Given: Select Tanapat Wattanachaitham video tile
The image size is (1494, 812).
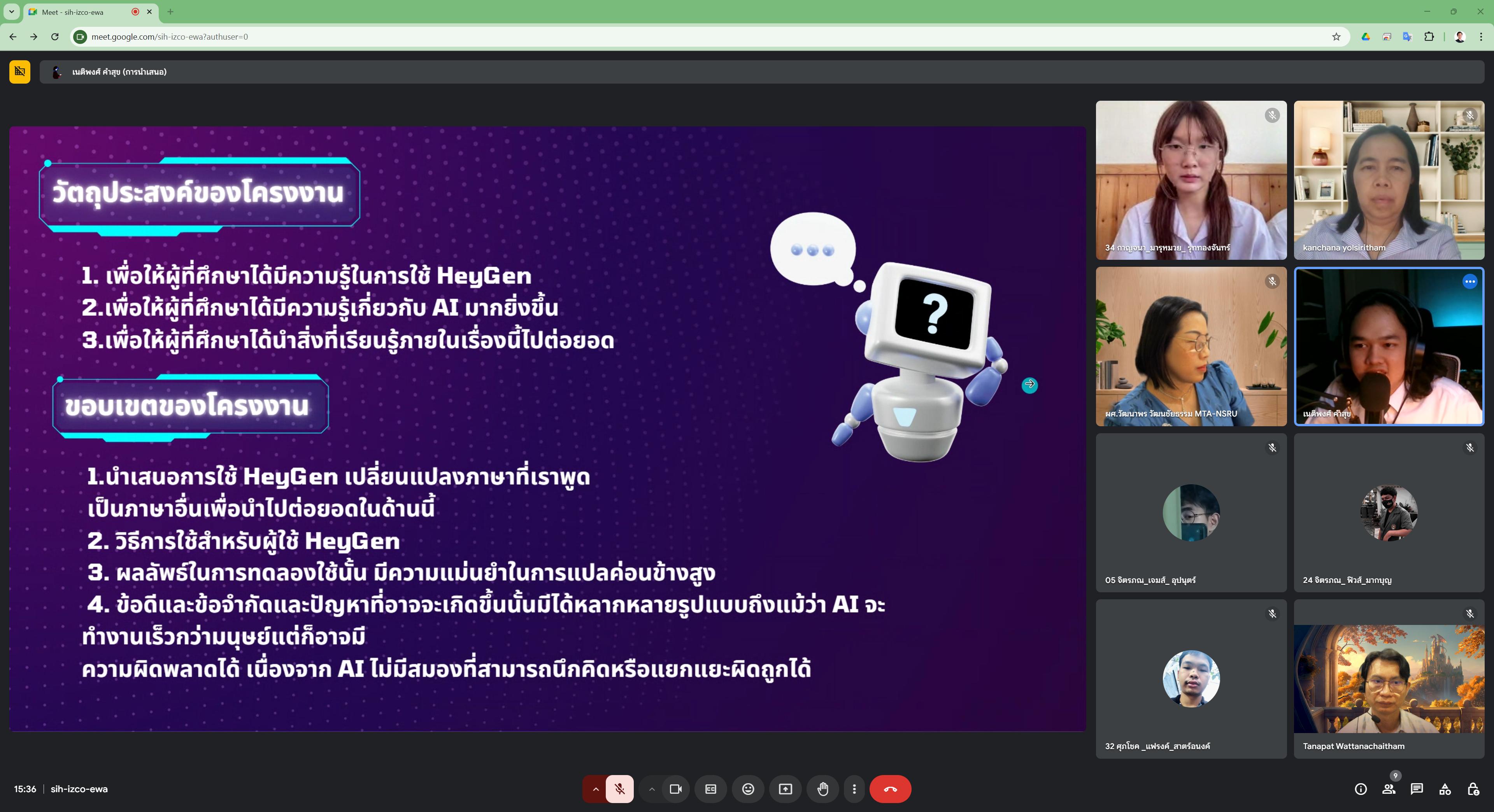Looking at the screenshot, I should click(x=1389, y=679).
